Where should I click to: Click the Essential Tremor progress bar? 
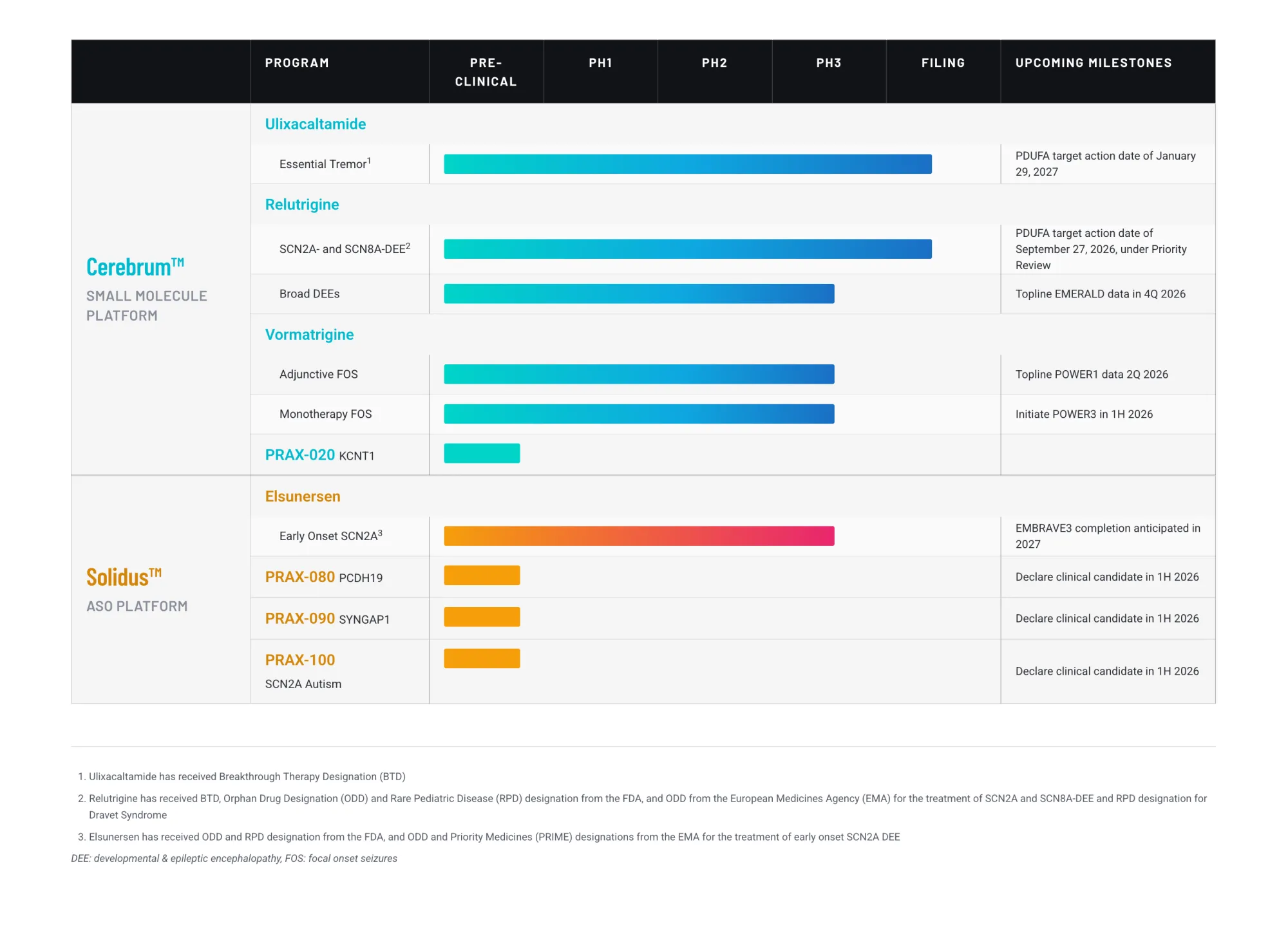(x=688, y=164)
